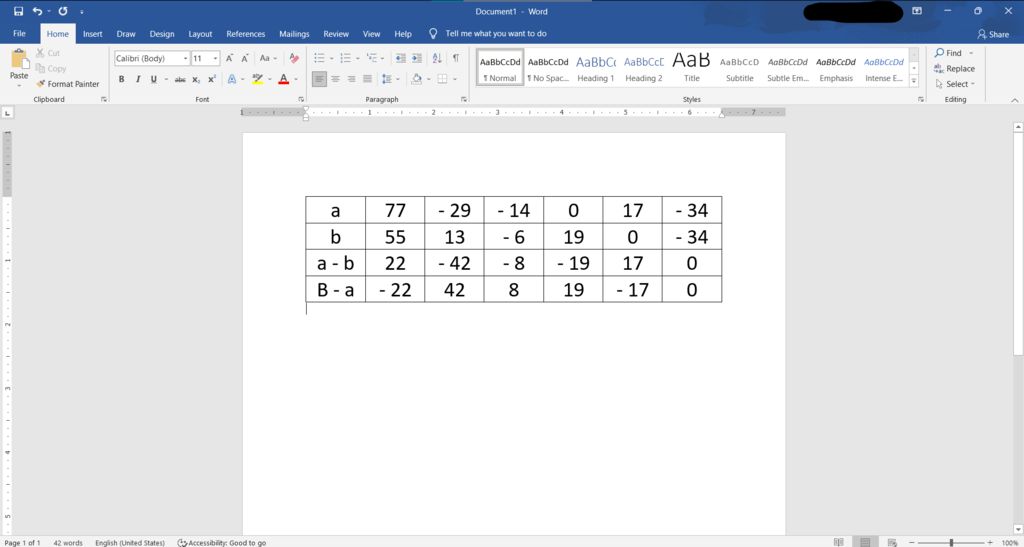The image size is (1024, 547).
Task: Toggle show paragraph marks
Action: click(x=456, y=58)
